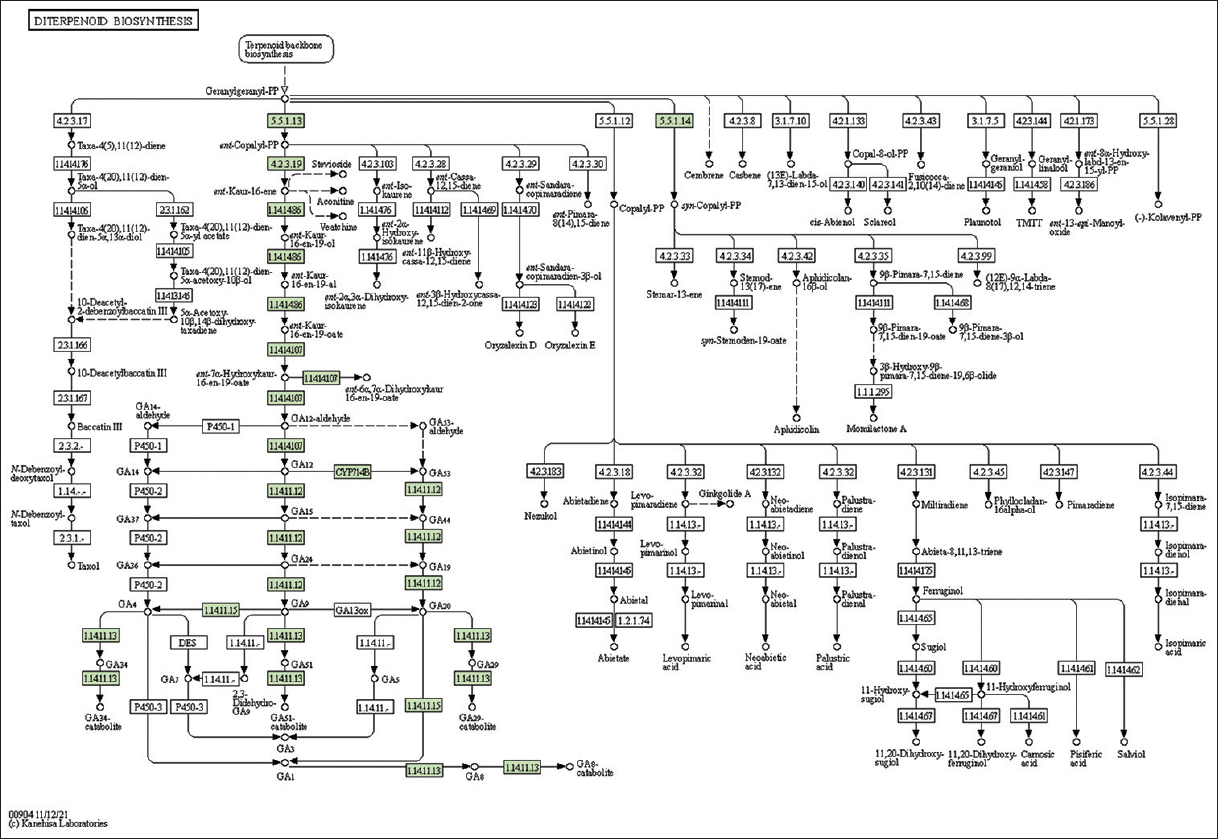The image size is (1218, 839).
Task: Select the Aphidicolin compound node circle
Action: pyautogui.click(x=797, y=416)
